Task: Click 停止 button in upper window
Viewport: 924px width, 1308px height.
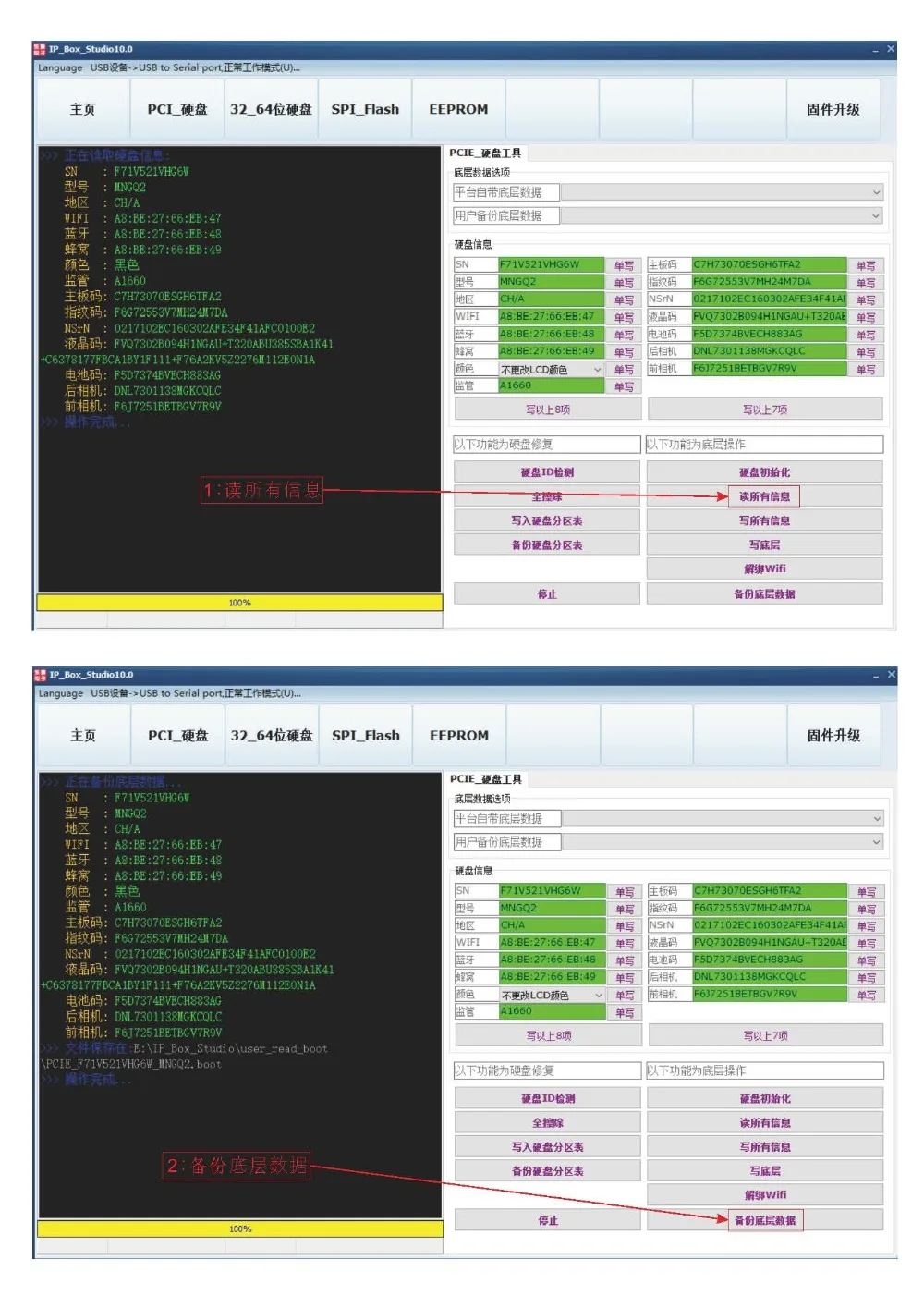Action: 547,594
